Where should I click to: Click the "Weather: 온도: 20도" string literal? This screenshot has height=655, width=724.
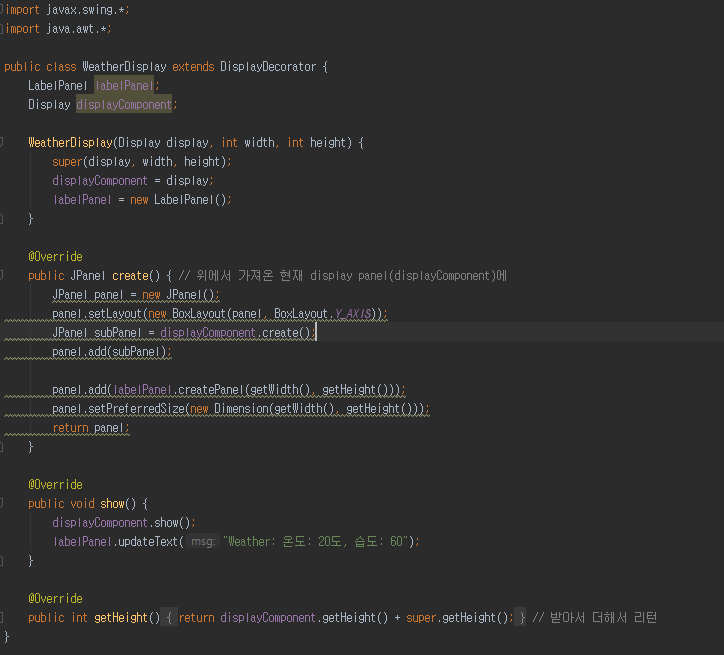pos(316,541)
